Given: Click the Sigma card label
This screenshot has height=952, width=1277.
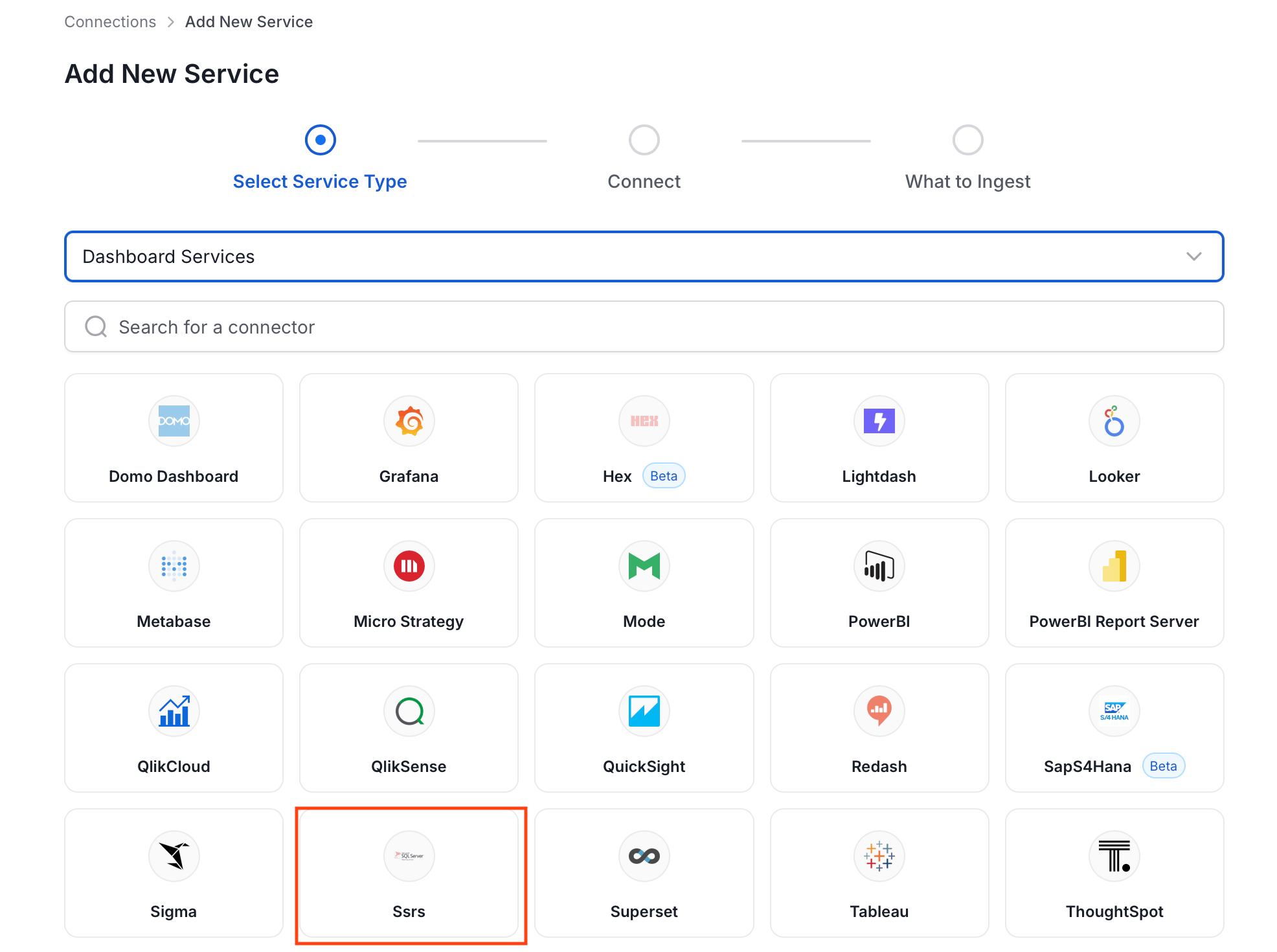Looking at the screenshot, I should 174,912.
